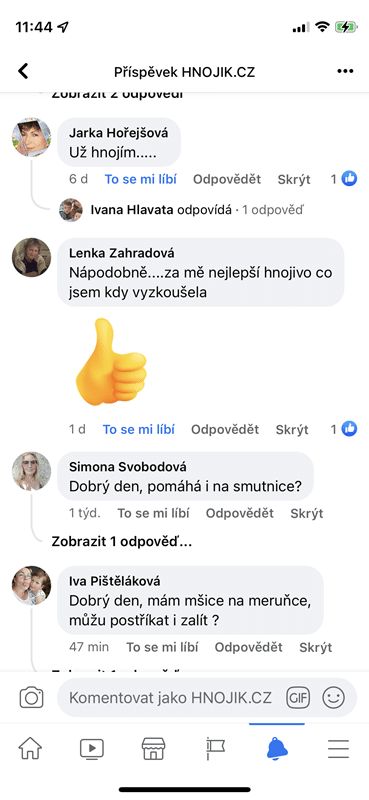The height and width of the screenshot is (800, 369).
Task: Hide Lenka Zahradová's comment with Skrýt
Action: [292, 430]
